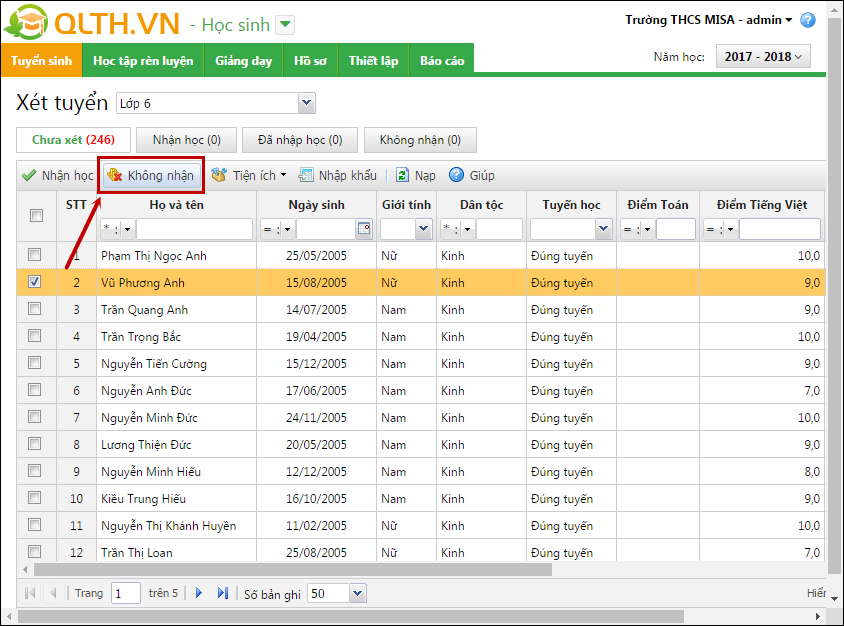
Task: Open calendar picker in Ngày sinh filter
Action: (363, 229)
